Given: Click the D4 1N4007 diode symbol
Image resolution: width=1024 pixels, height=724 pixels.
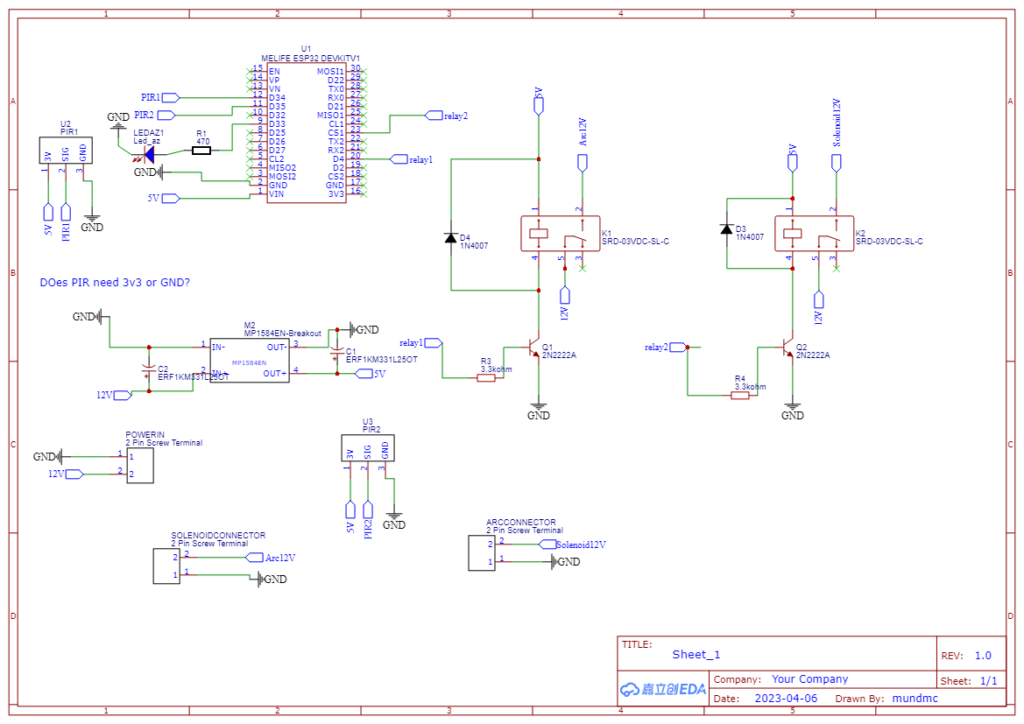Looking at the screenshot, I should 451,238.
